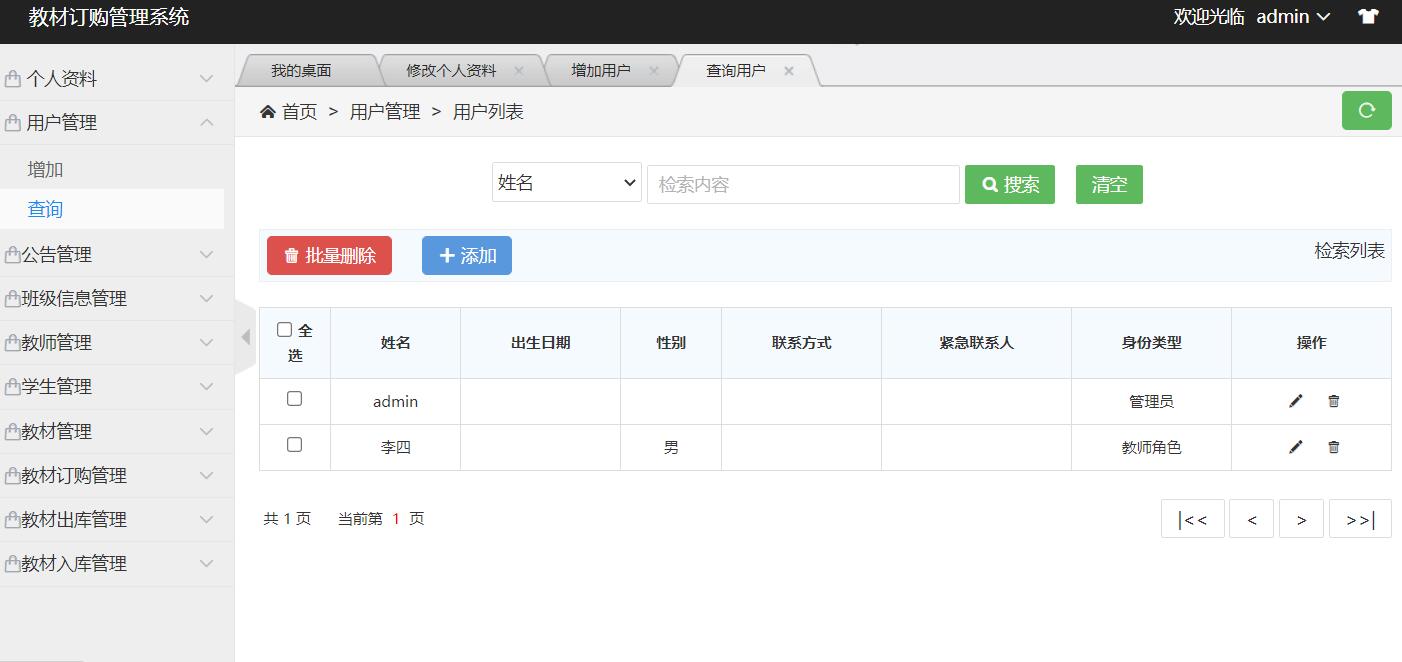Viewport: 1402px width, 662px height.
Task: Click the home icon in the breadcrumb
Action: click(268, 112)
